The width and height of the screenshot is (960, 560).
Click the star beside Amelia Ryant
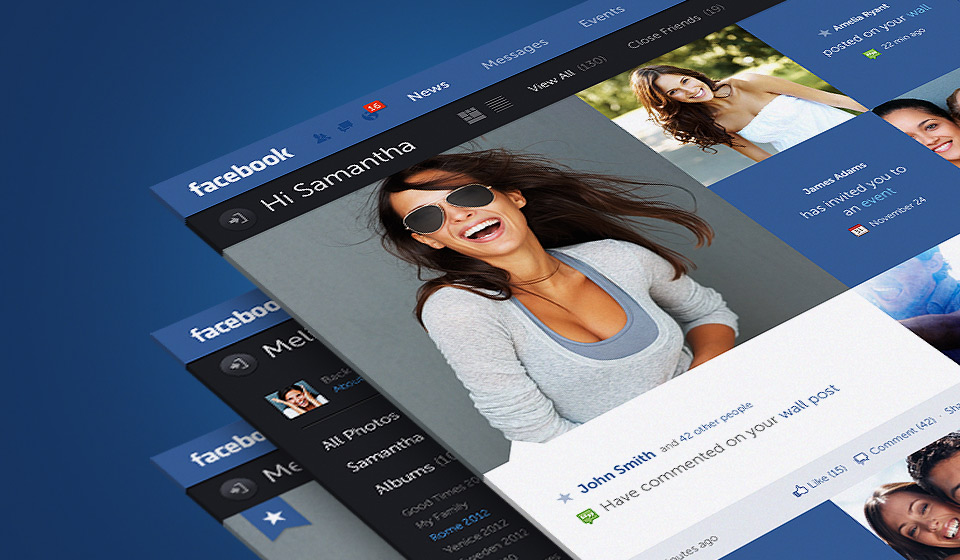coord(824,32)
